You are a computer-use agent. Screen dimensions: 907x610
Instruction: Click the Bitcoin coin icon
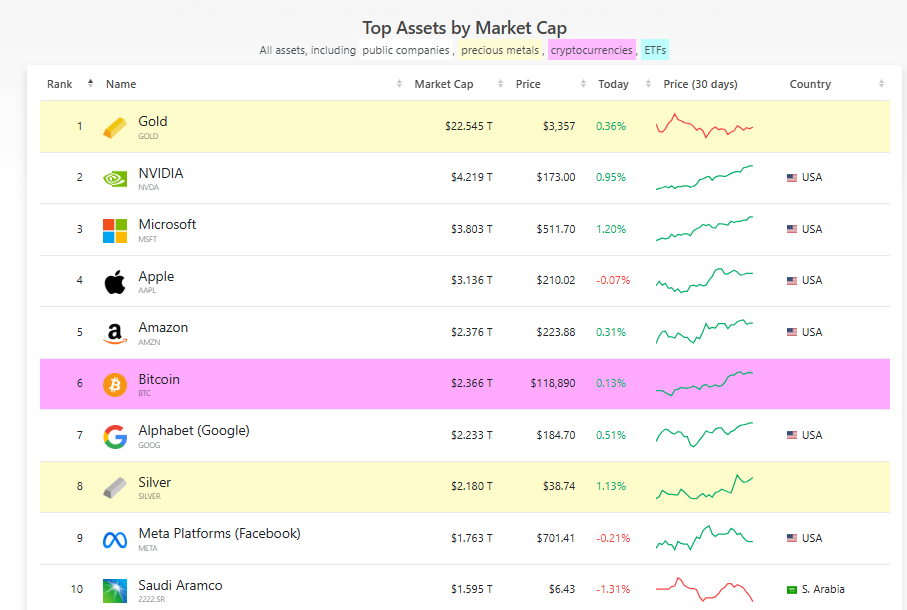tap(115, 385)
